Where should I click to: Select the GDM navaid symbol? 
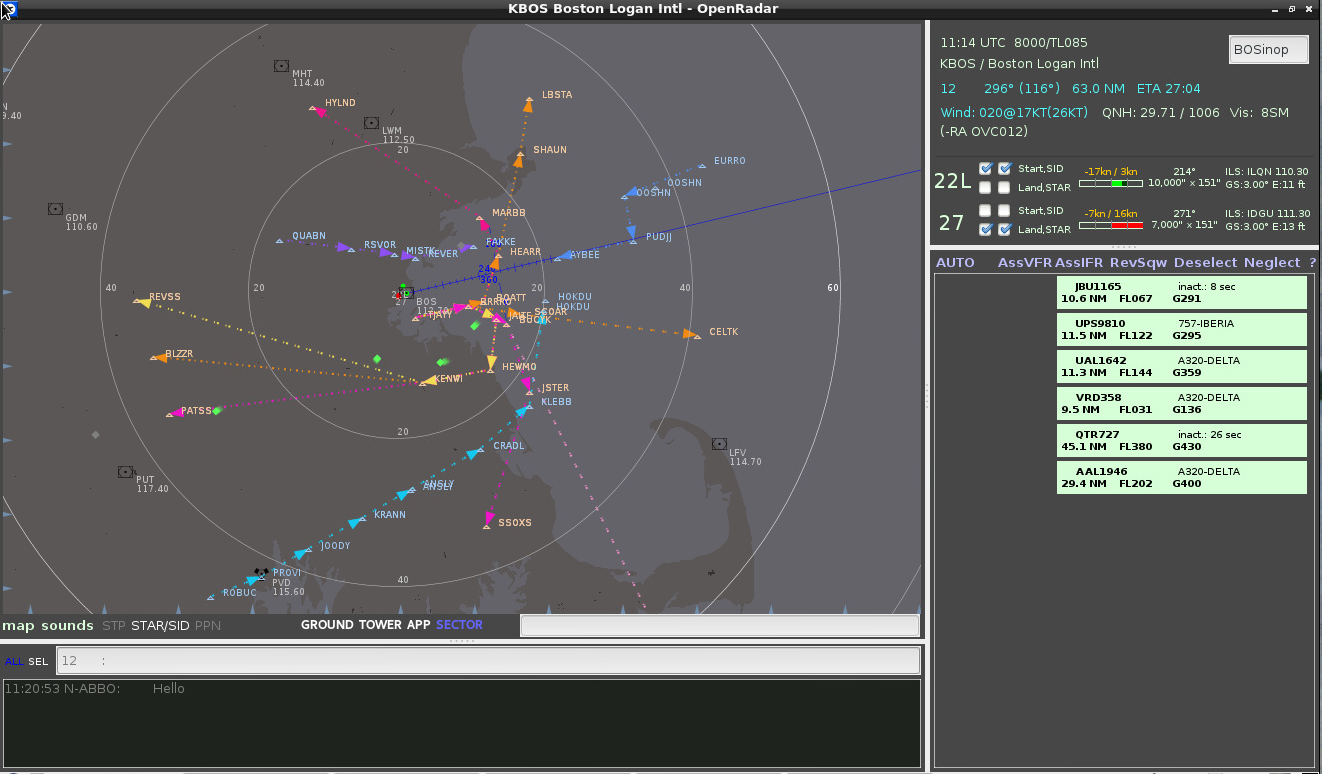pos(55,209)
